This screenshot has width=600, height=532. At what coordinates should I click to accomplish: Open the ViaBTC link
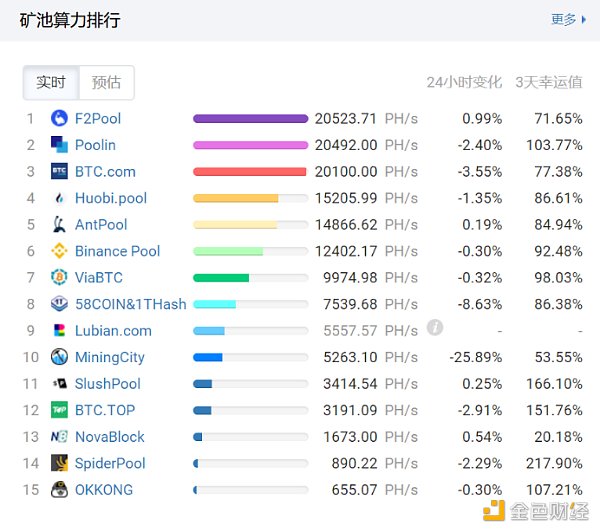99,277
